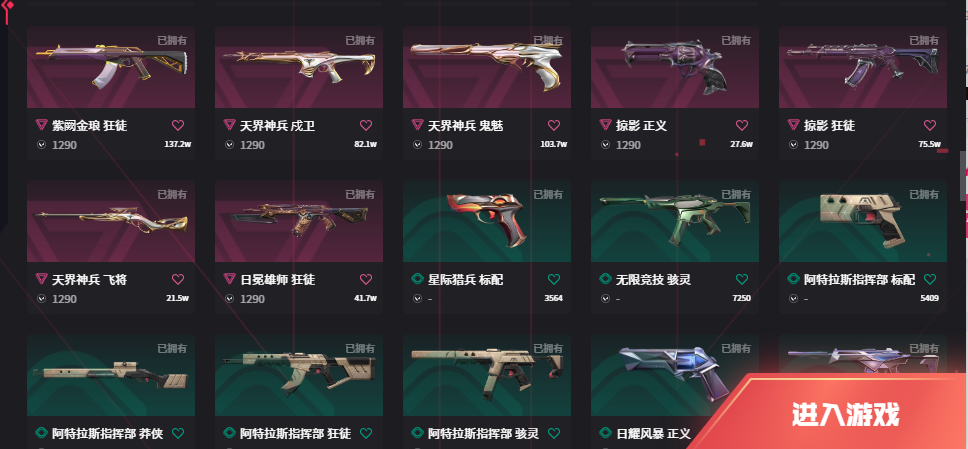Open the 天界神兵 鬼魅 weapon thumbnail
The width and height of the screenshot is (968, 449).
486,67
